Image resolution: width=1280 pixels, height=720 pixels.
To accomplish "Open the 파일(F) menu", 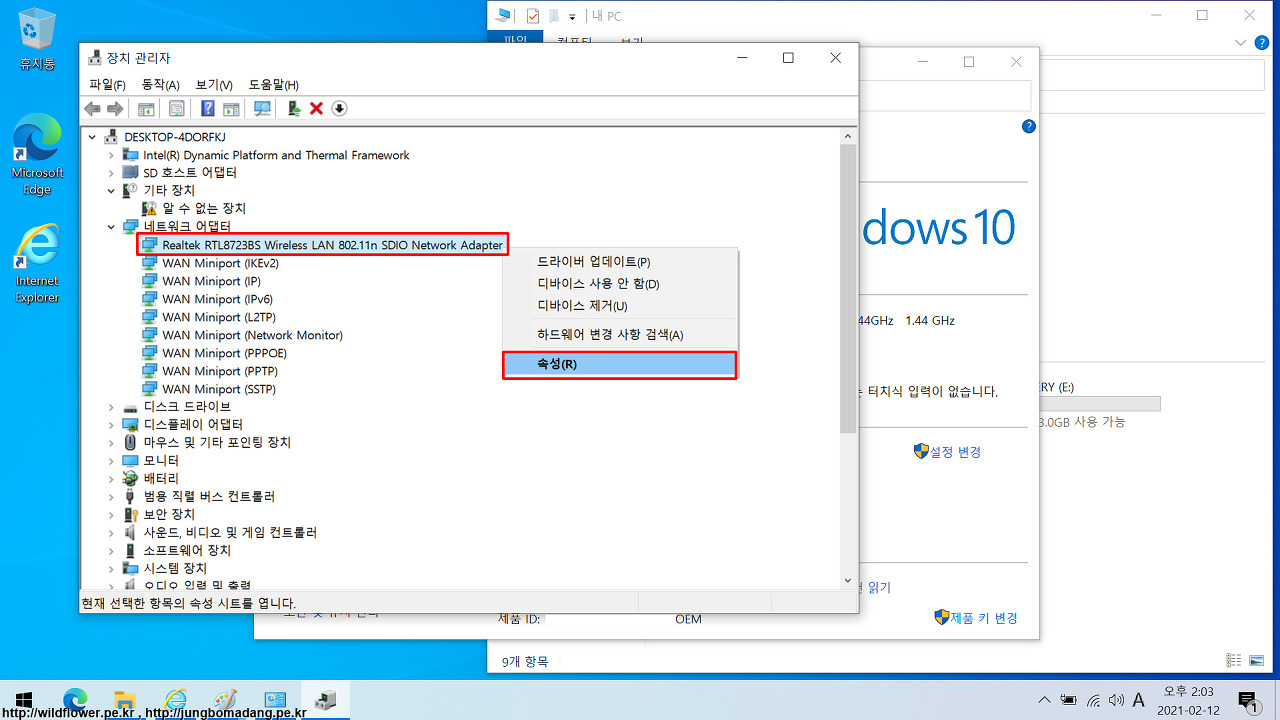I will tap(107, 85).
